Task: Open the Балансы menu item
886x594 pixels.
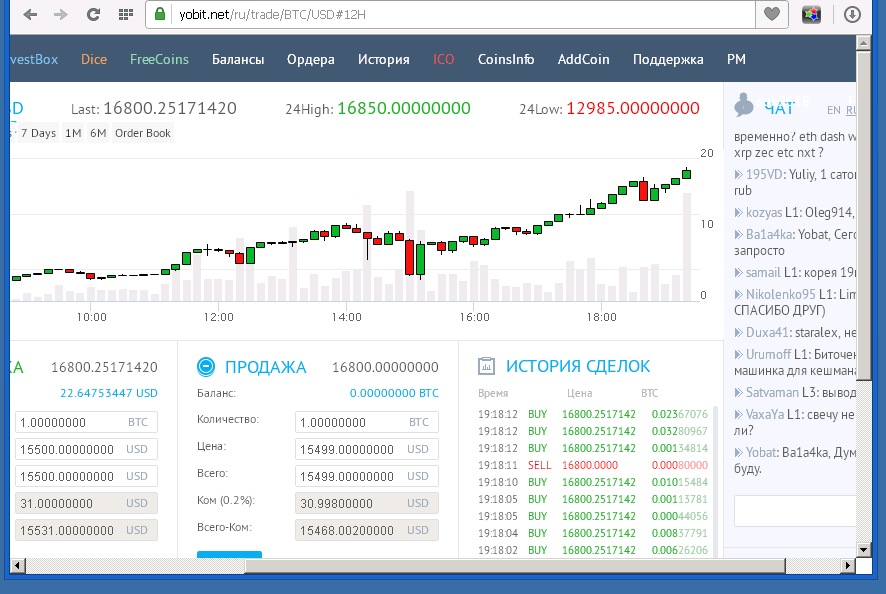Action: coord(238,59)
